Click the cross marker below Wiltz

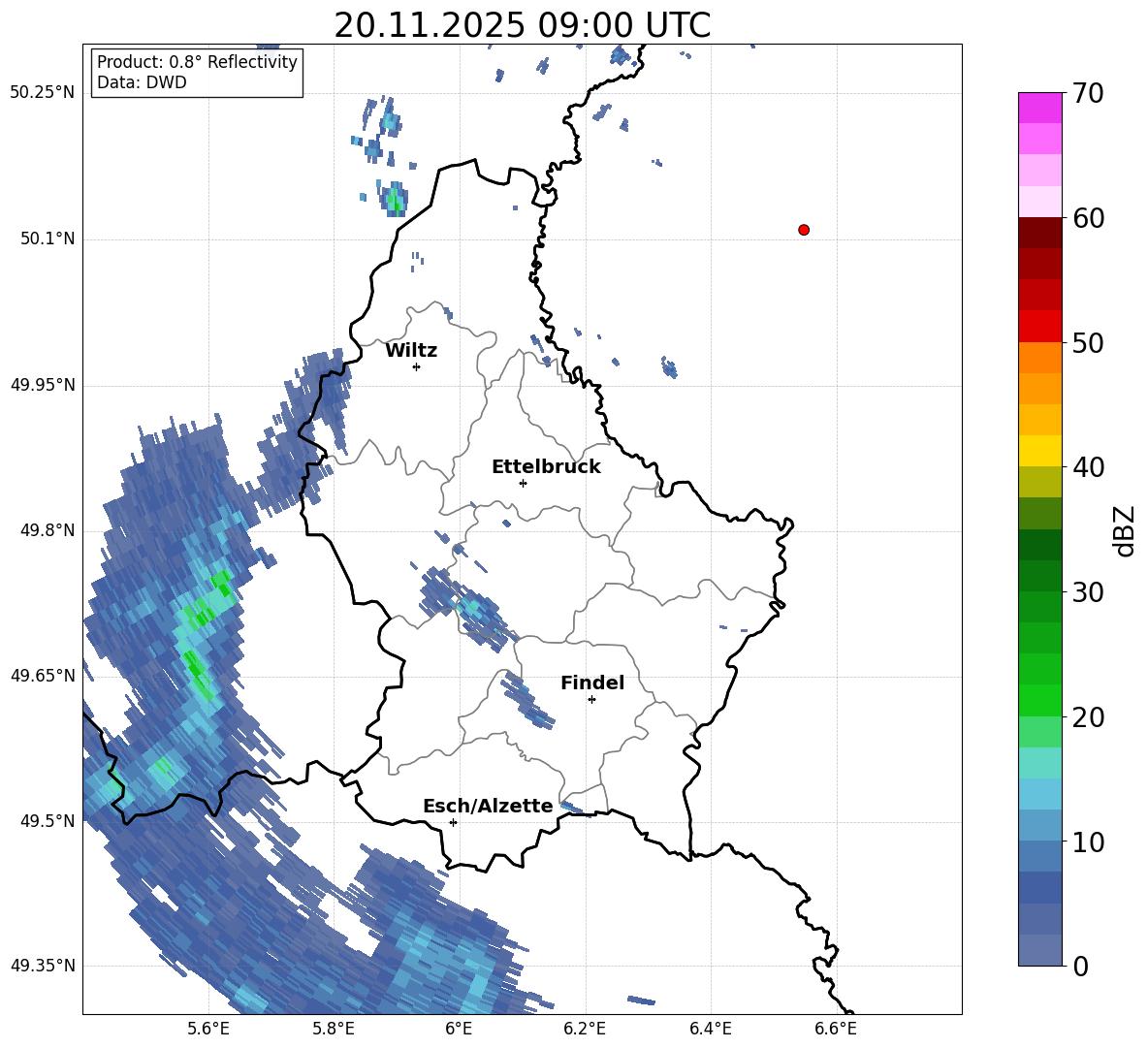(417, 366)
